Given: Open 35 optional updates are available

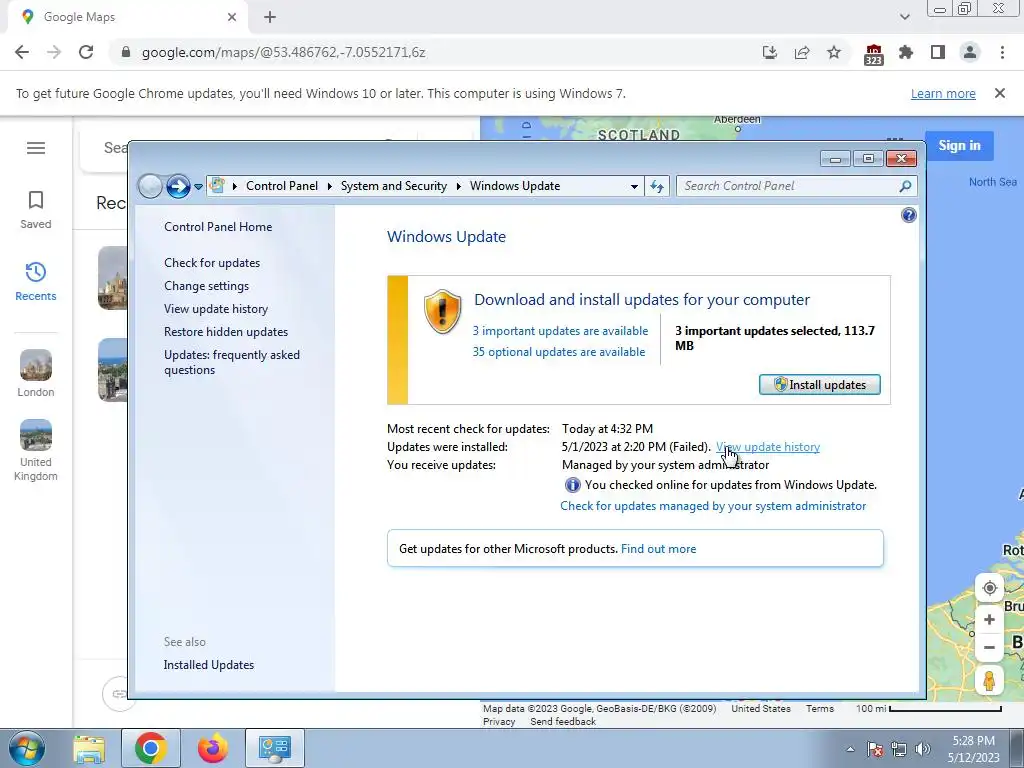Looking at the screenshot, I should [559, 352].
